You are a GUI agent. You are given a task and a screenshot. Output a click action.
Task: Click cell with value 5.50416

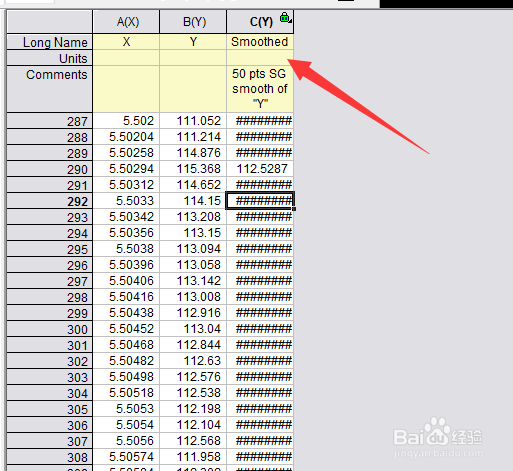point(126,297)
